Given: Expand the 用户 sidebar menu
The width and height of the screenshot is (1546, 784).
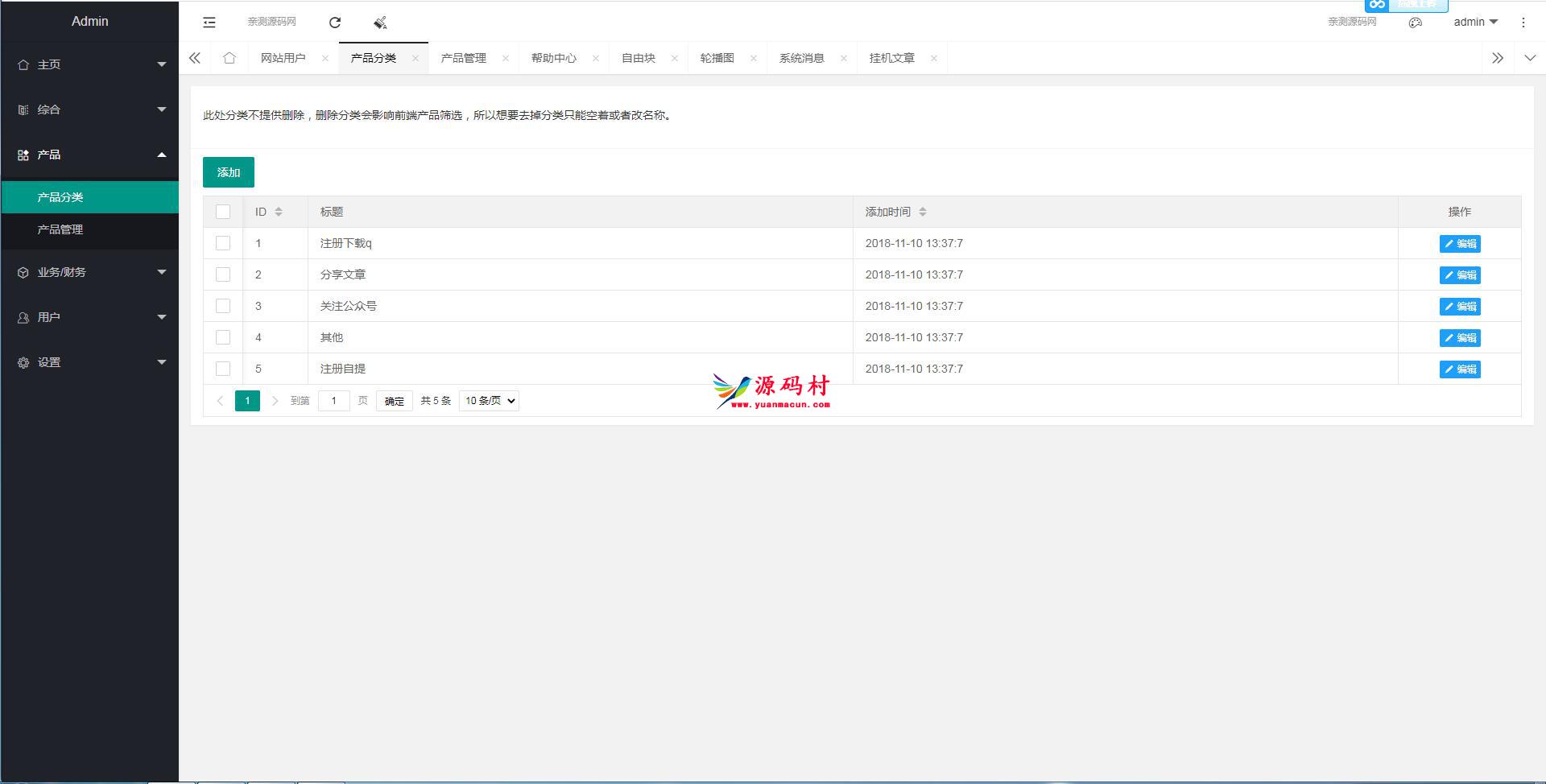Looking at the screenshot, I should pos(89,317).
